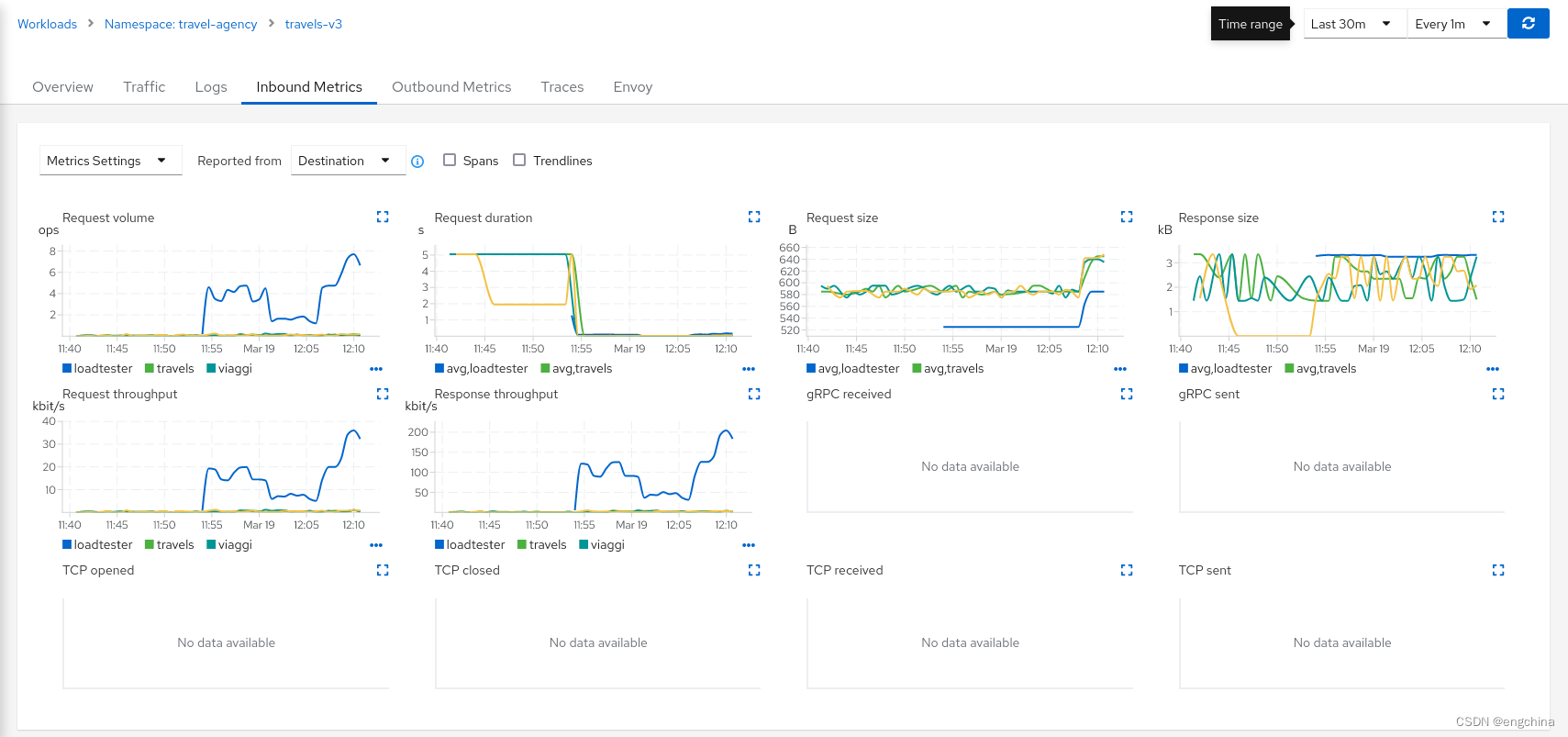Open the Every 1m refresh interval dropdown

[x=1457, y=24]
